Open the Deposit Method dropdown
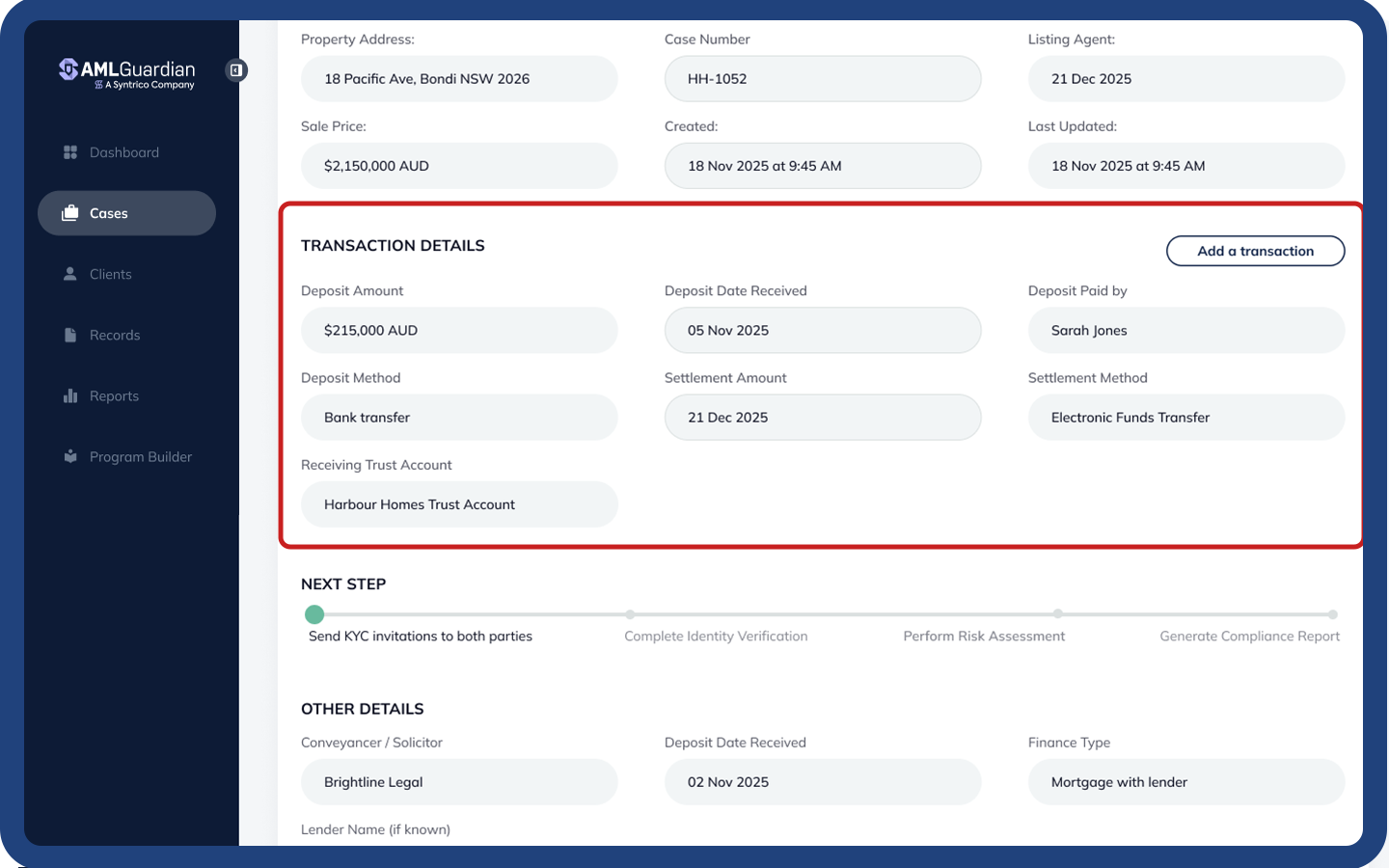The height and width of the screenshot is (868, 1389). (459, 417)
